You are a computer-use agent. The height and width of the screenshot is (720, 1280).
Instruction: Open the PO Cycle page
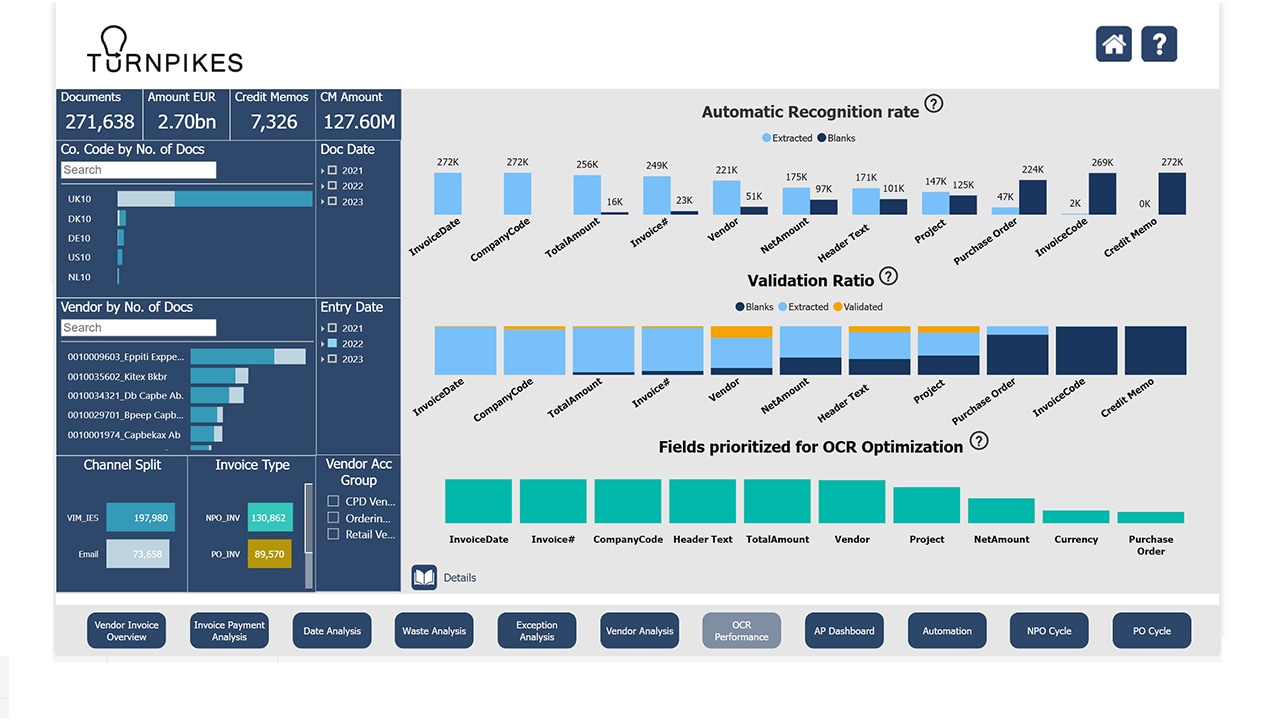[1152, 631]
